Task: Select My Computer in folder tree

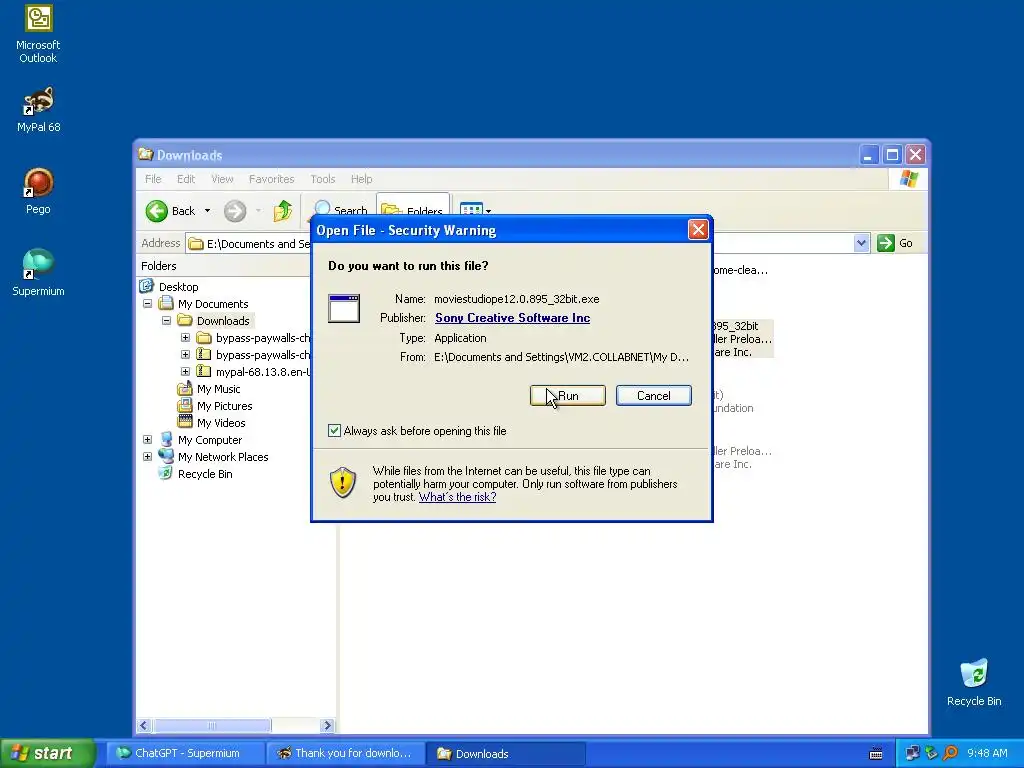Action: pyautogui.click(x=210, y=440)
